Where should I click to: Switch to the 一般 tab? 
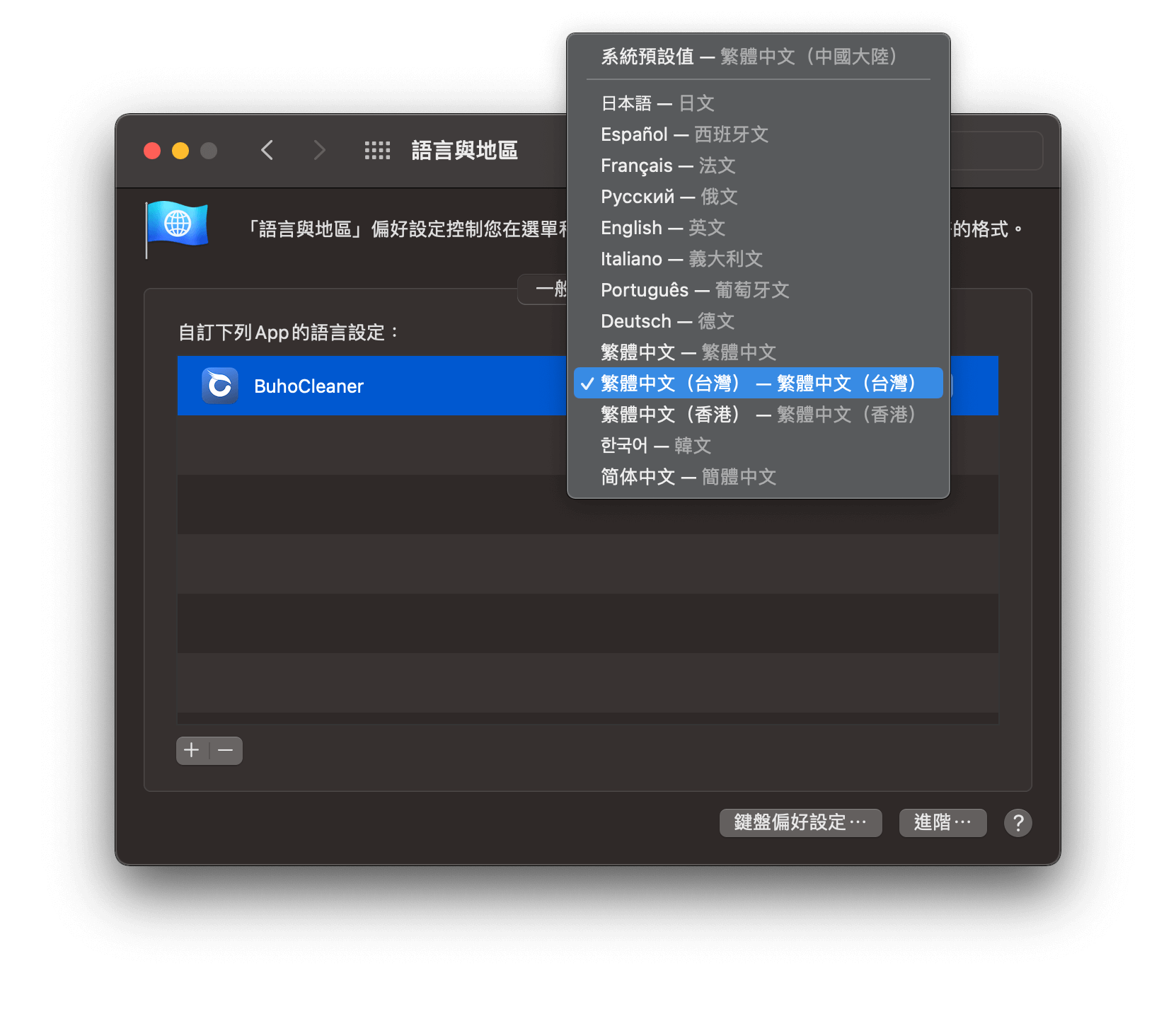click(543, 289)
